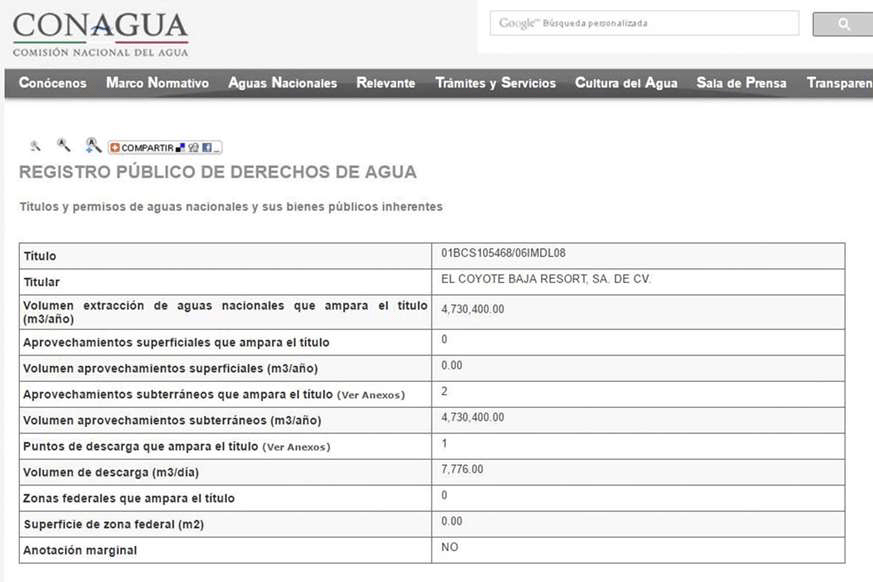The height and width of the screenshot is (582, 873).
Task: Open the Conócenos menu
Action: click(x=53, y=84)
